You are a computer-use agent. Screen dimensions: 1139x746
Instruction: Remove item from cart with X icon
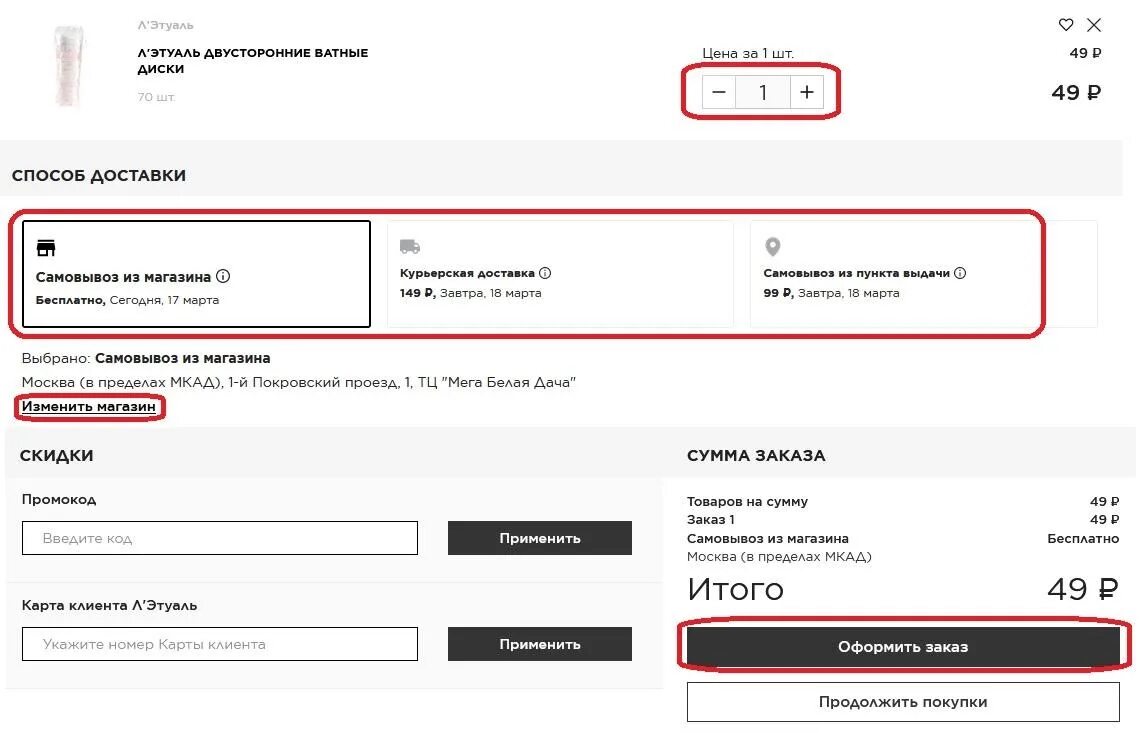[x=1094, y=25]
